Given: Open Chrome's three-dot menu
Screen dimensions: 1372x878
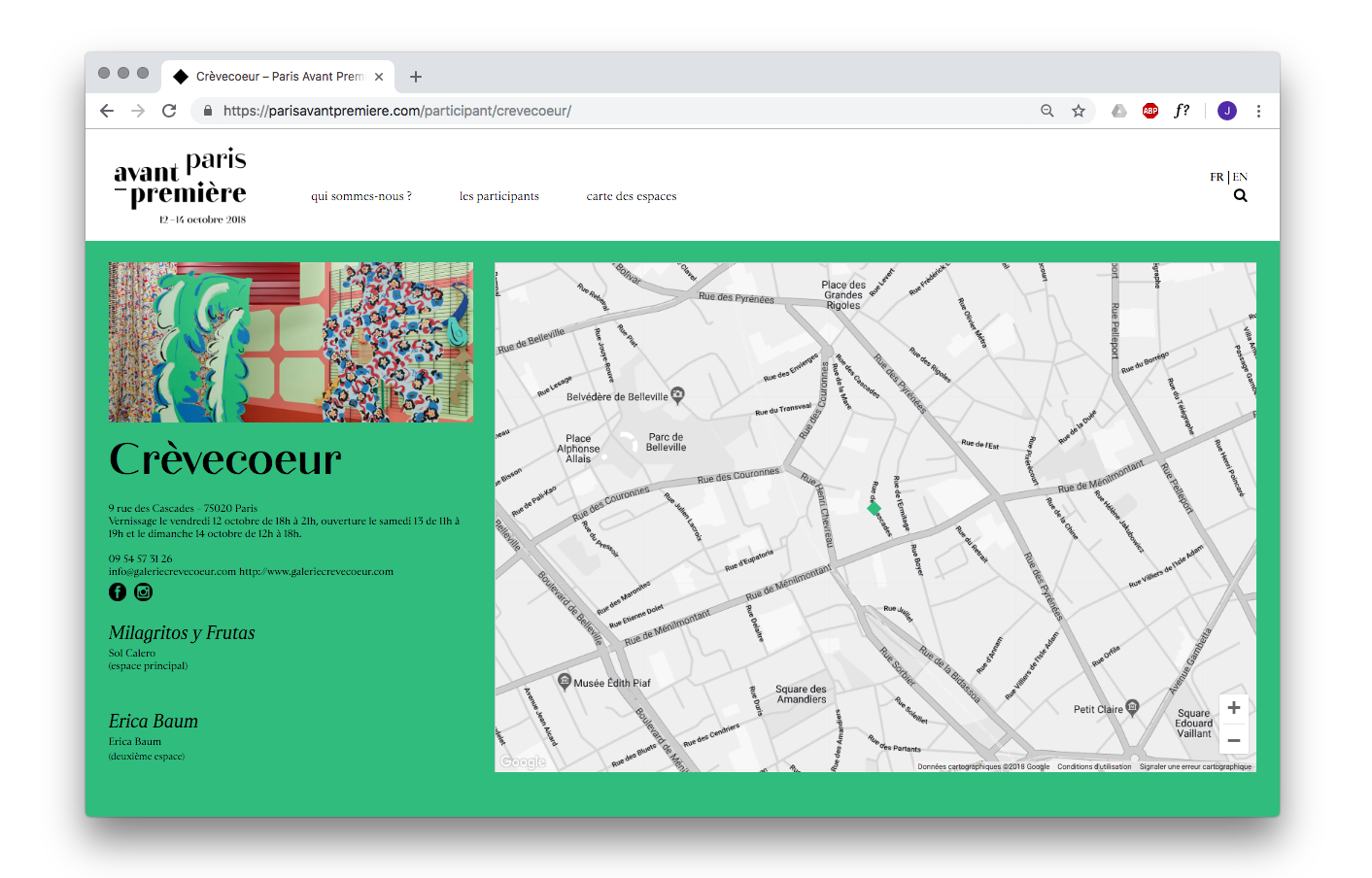Looking at the screenshot, I should [1258, 111].
